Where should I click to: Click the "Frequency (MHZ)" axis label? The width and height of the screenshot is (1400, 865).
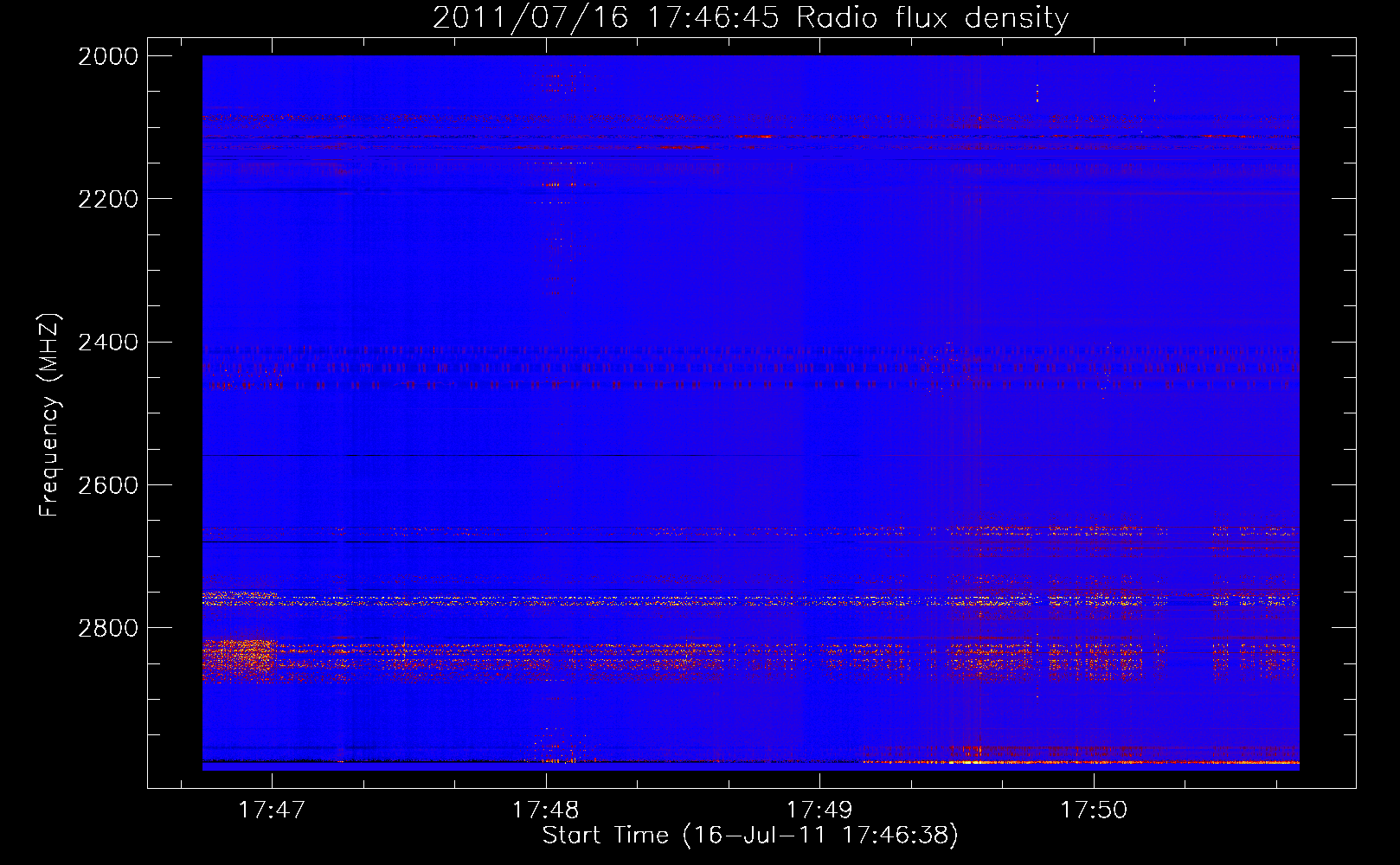pos(50,414)
